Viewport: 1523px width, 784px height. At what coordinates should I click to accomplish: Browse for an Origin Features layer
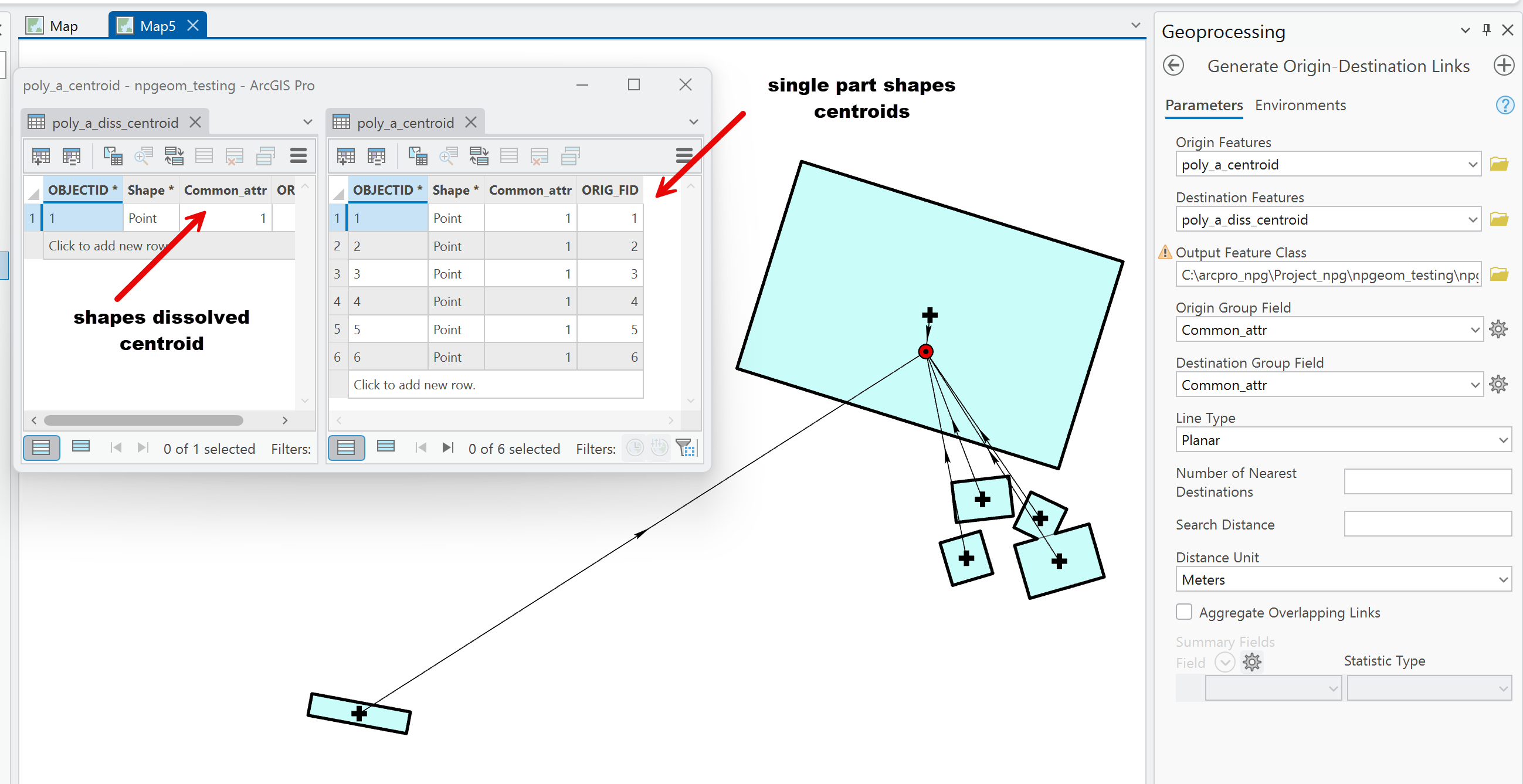[x=1500, y=164]
